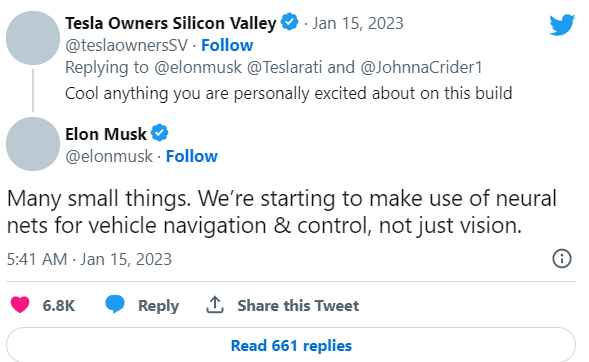This screenshot has width=589, height=362.
Task: Click the Twitter bird logo
Action: pos(562,25)
